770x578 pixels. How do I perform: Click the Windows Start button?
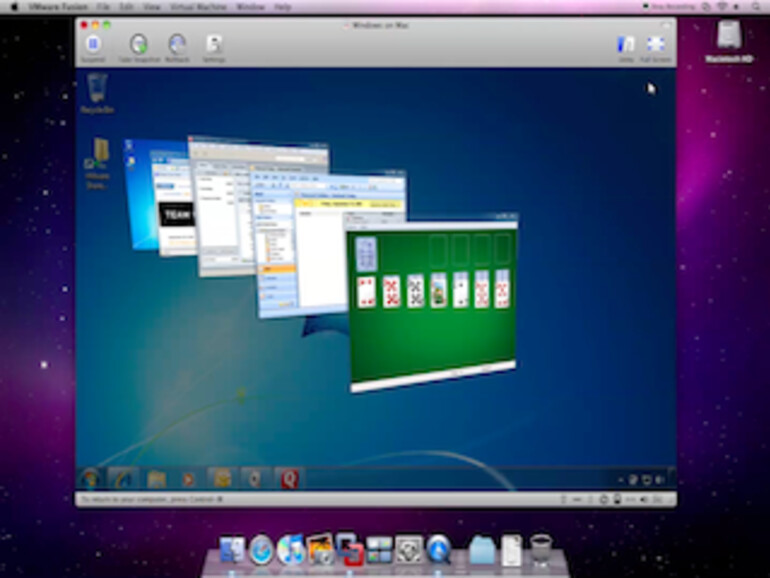coord(92,479)
